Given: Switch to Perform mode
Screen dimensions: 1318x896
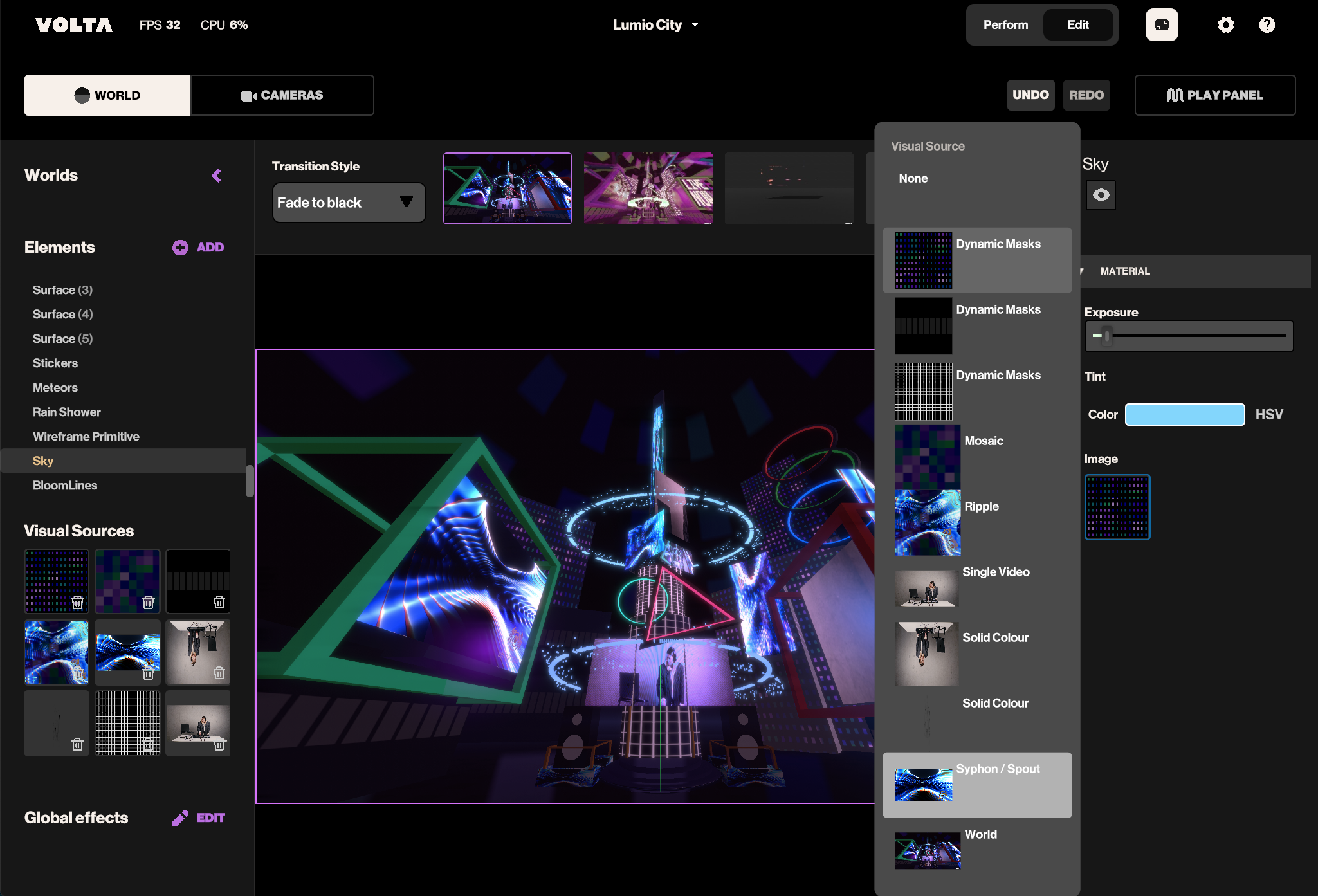Looking at the screenshot, I should pos(1005,25).
